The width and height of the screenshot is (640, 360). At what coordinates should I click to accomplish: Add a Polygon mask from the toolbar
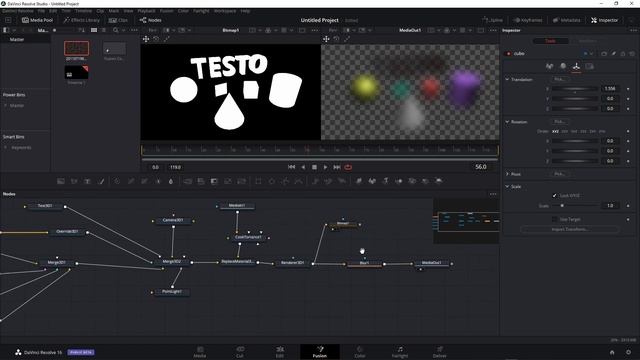tap(285, 181)
